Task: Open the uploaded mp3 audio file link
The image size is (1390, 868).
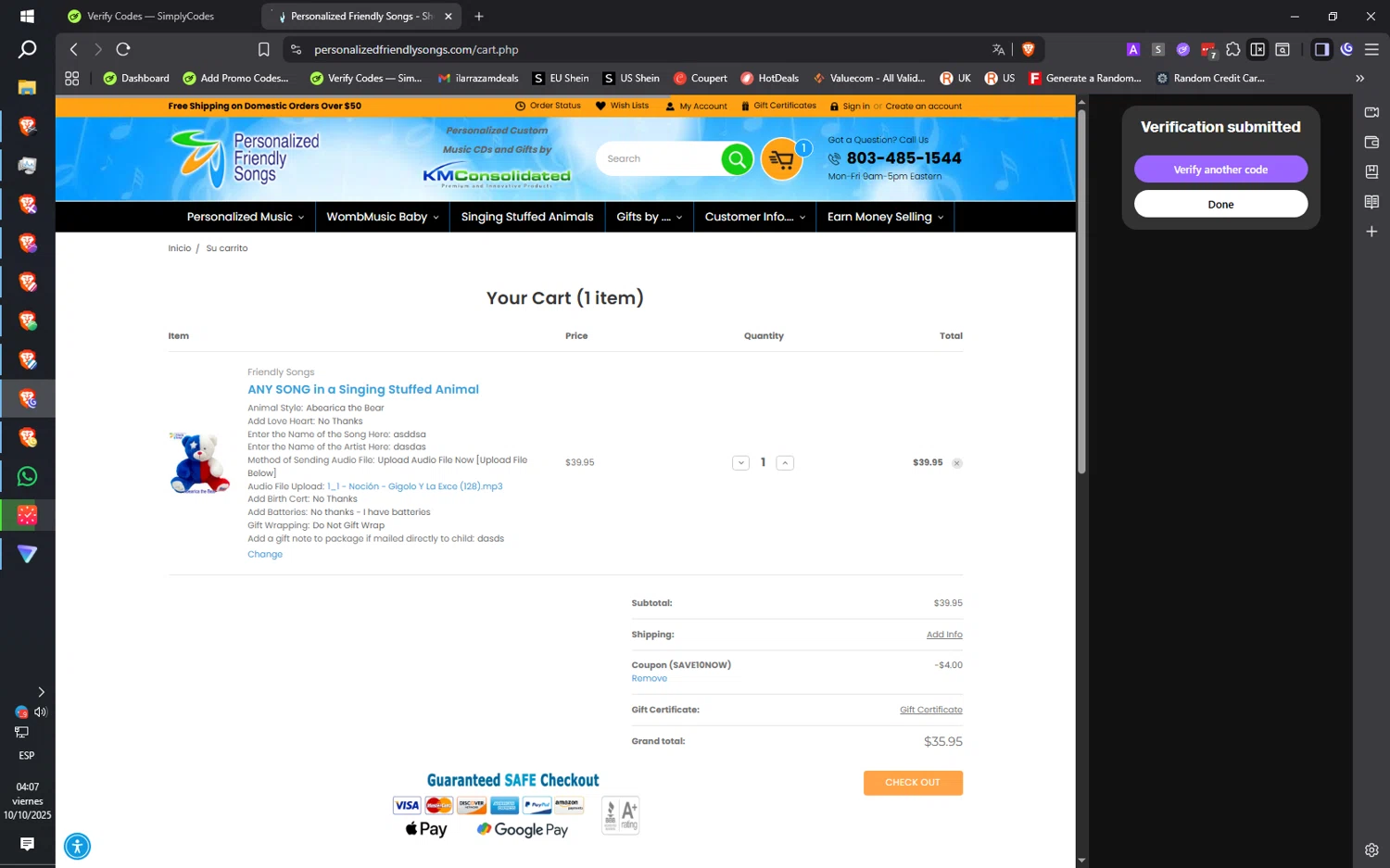Action: tap(414, 486)
